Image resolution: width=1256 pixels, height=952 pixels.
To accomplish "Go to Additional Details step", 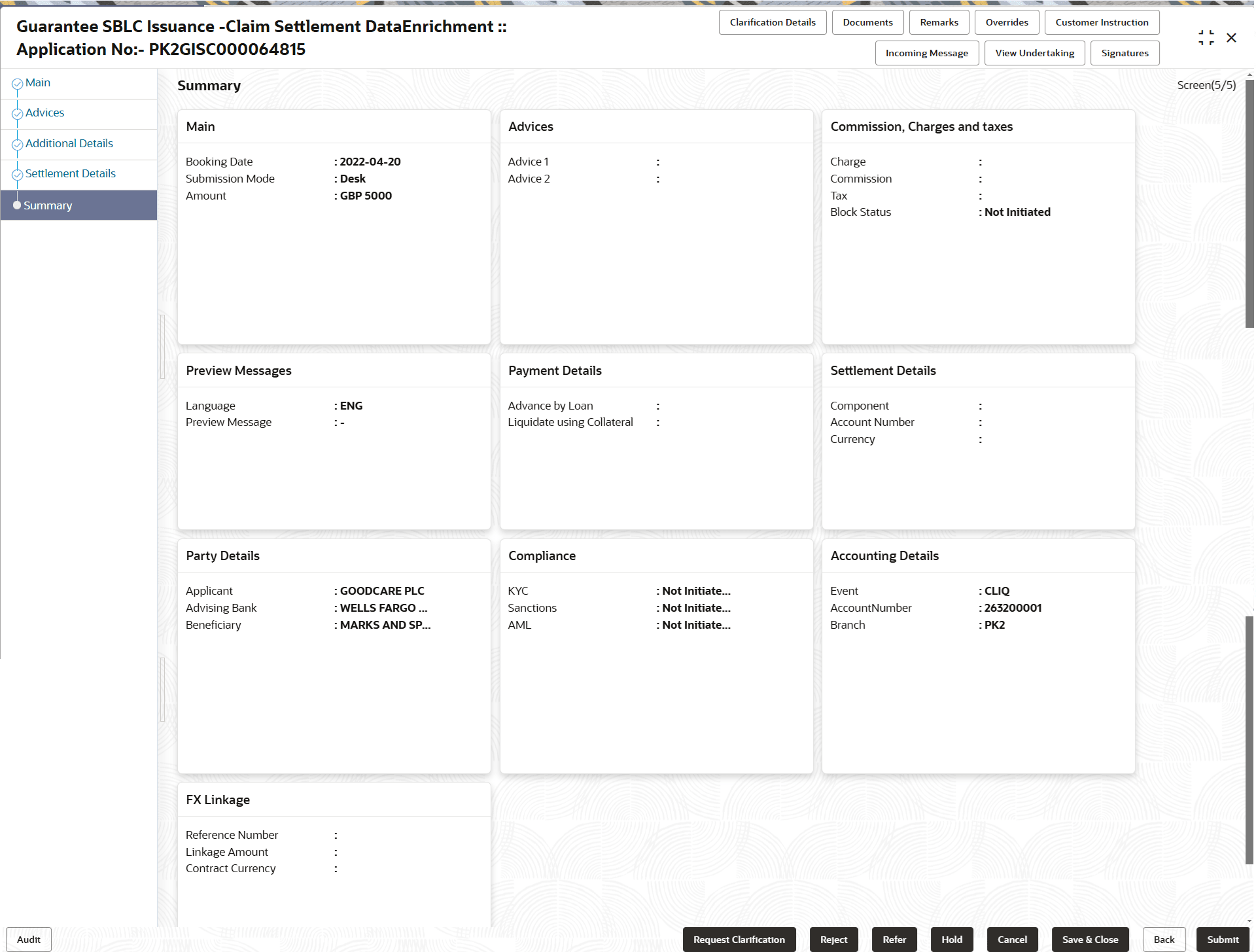I will (x=69, y=143).
